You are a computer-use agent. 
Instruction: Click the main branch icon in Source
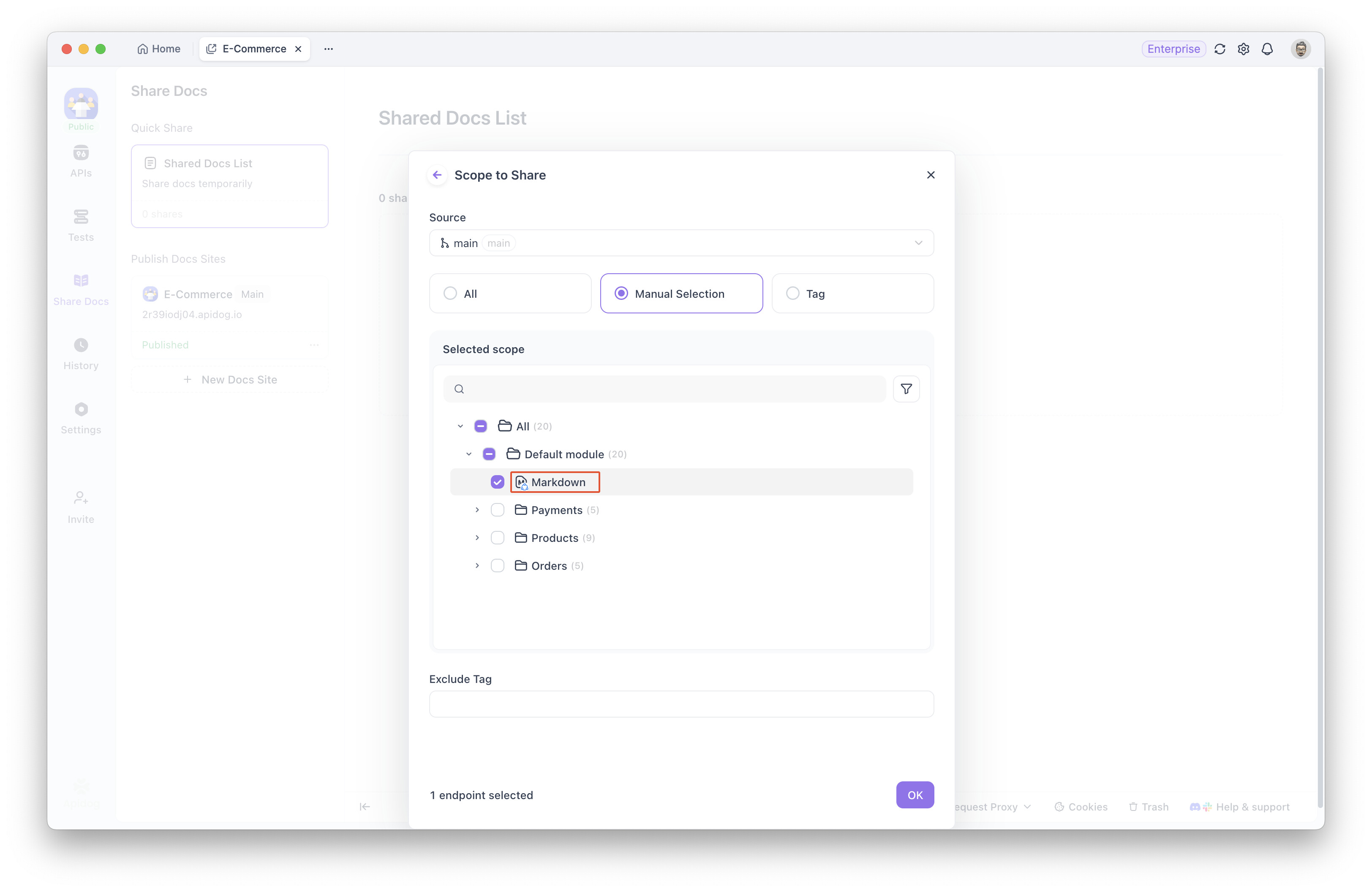coord(444,243)
